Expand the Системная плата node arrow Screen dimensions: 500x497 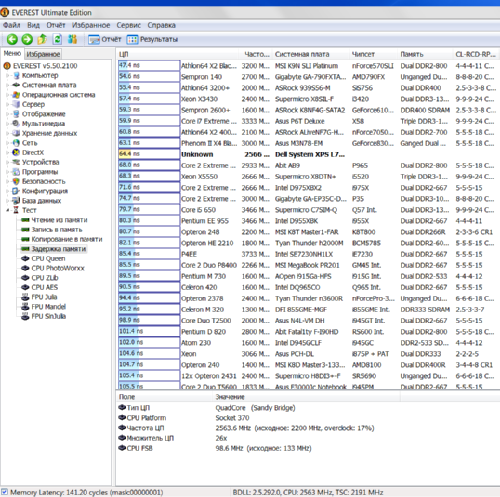(8, 85)
